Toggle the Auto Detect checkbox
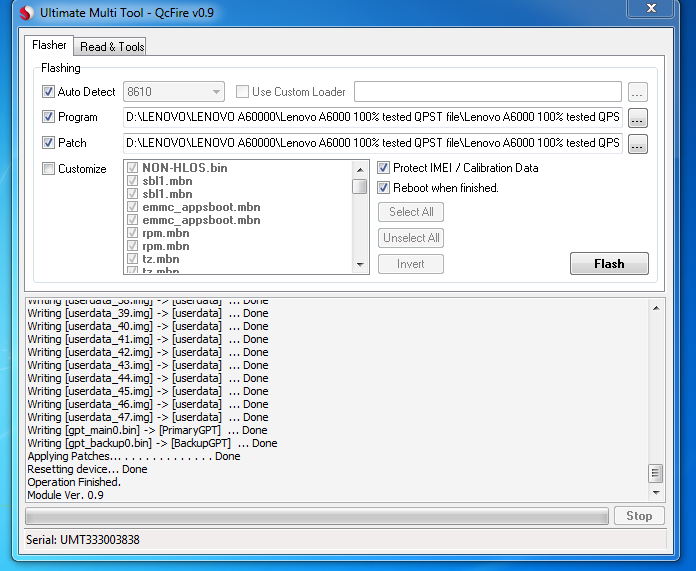The image size is (696, 571). [48, 92]
